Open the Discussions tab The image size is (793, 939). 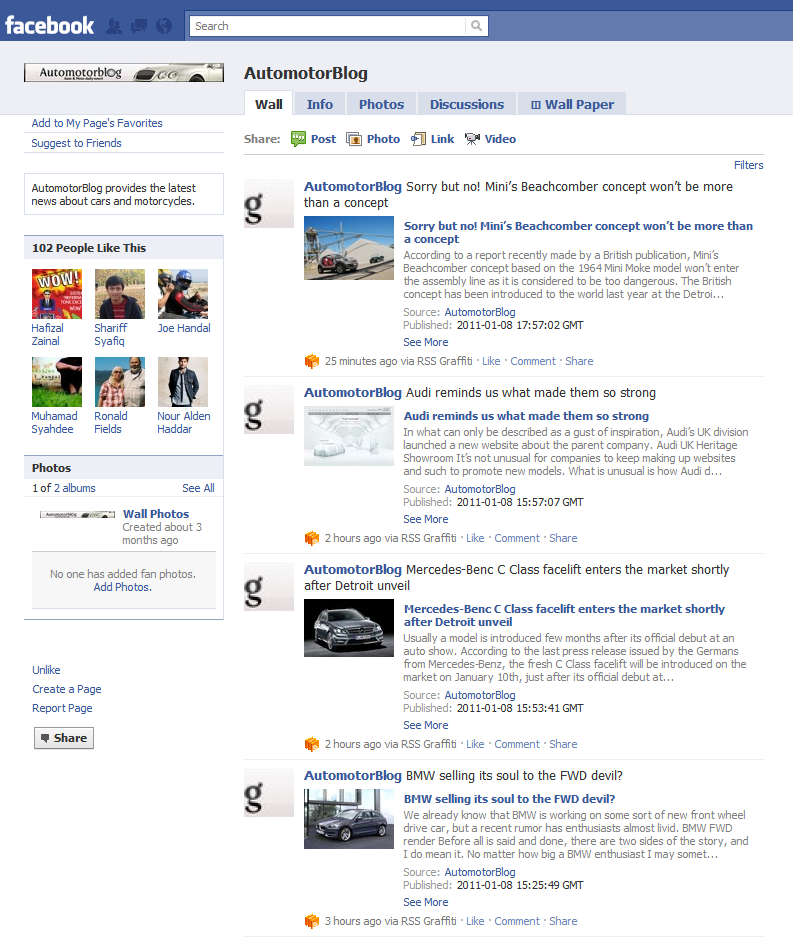[467, 104]
